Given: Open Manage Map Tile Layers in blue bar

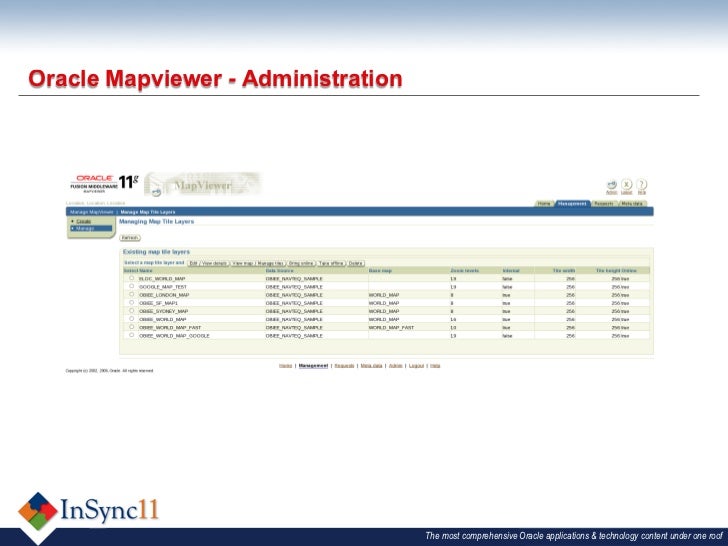Looking at the screenshot, I should (148, 212).
